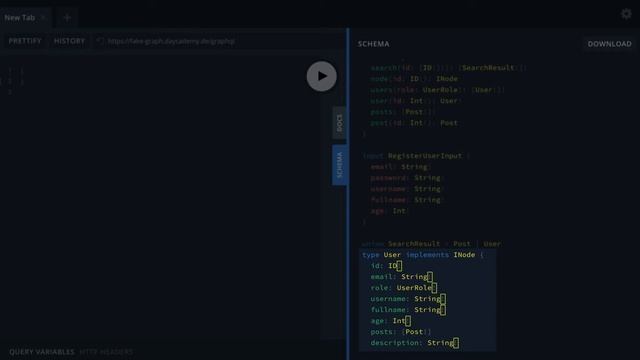
Task: Click 'email: String' under RegisterUserInput
Action: 400,167
